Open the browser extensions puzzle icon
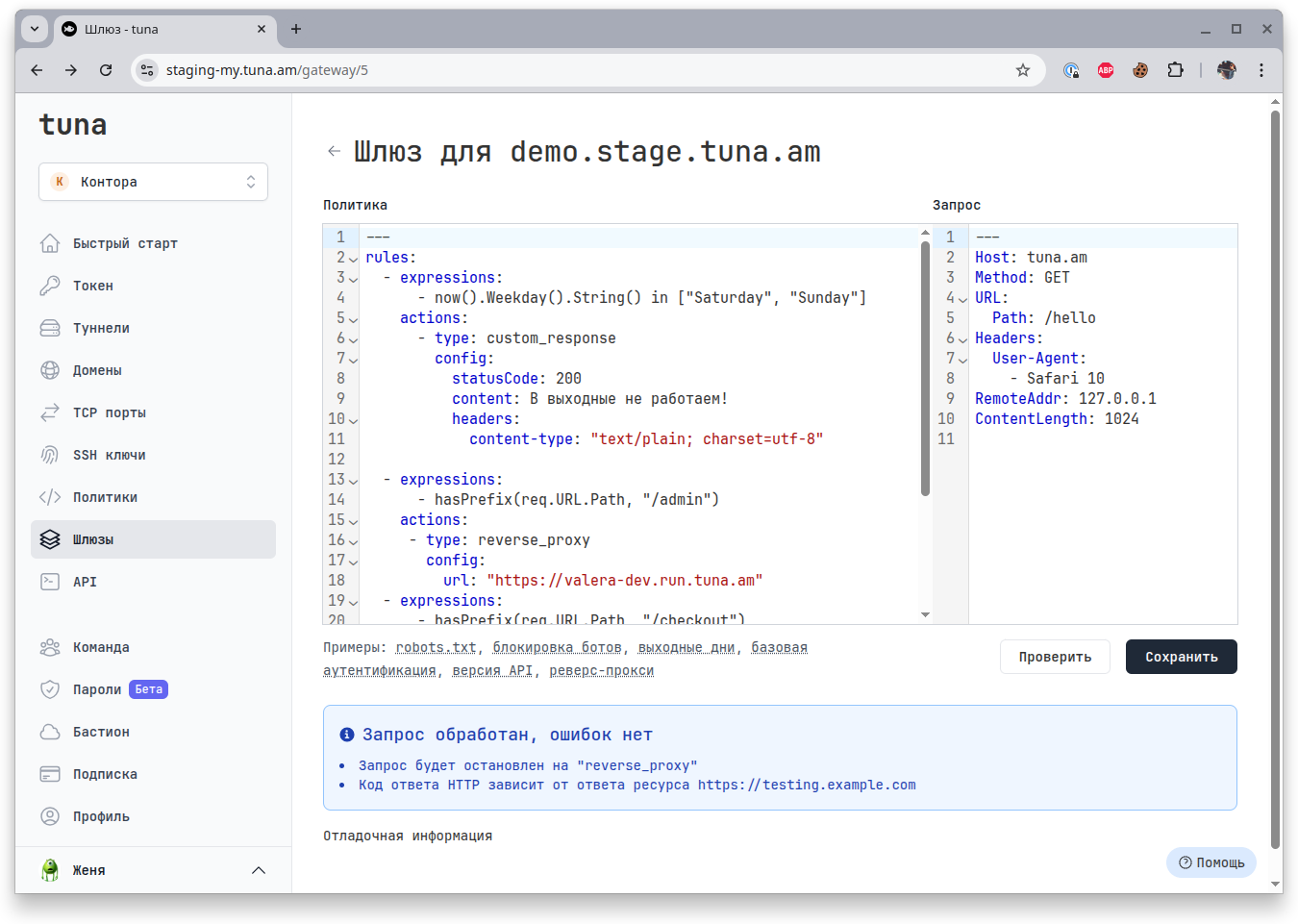This screenshot has height=924, width=1298. coord(1175,70)
